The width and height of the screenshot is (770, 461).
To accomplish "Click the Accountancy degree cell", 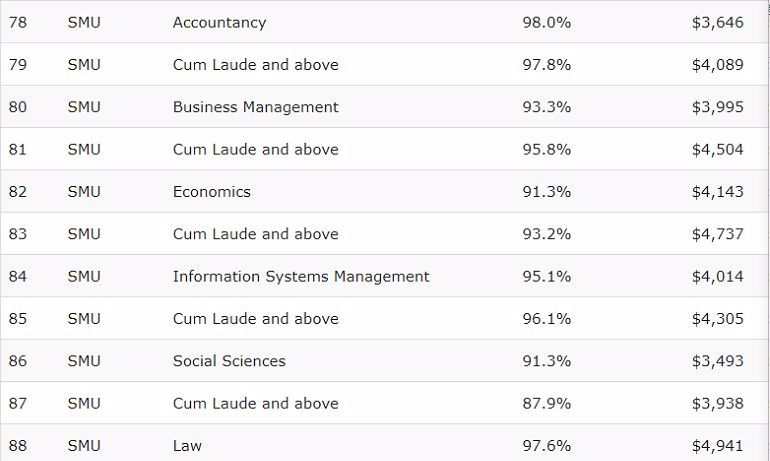I will pyautogui.click(x=219, y=22).
